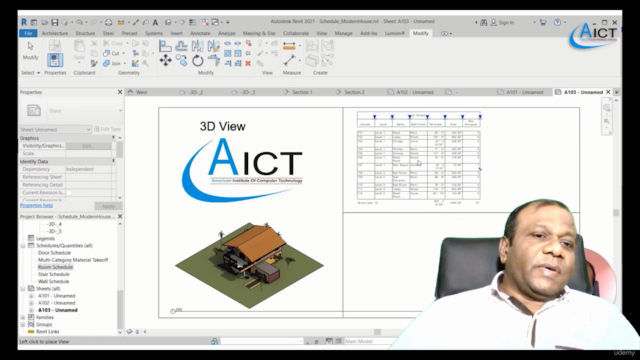This screenshot has height=360, width=640.
Task: Expand the Groups tree node
Action: (23, 324)
